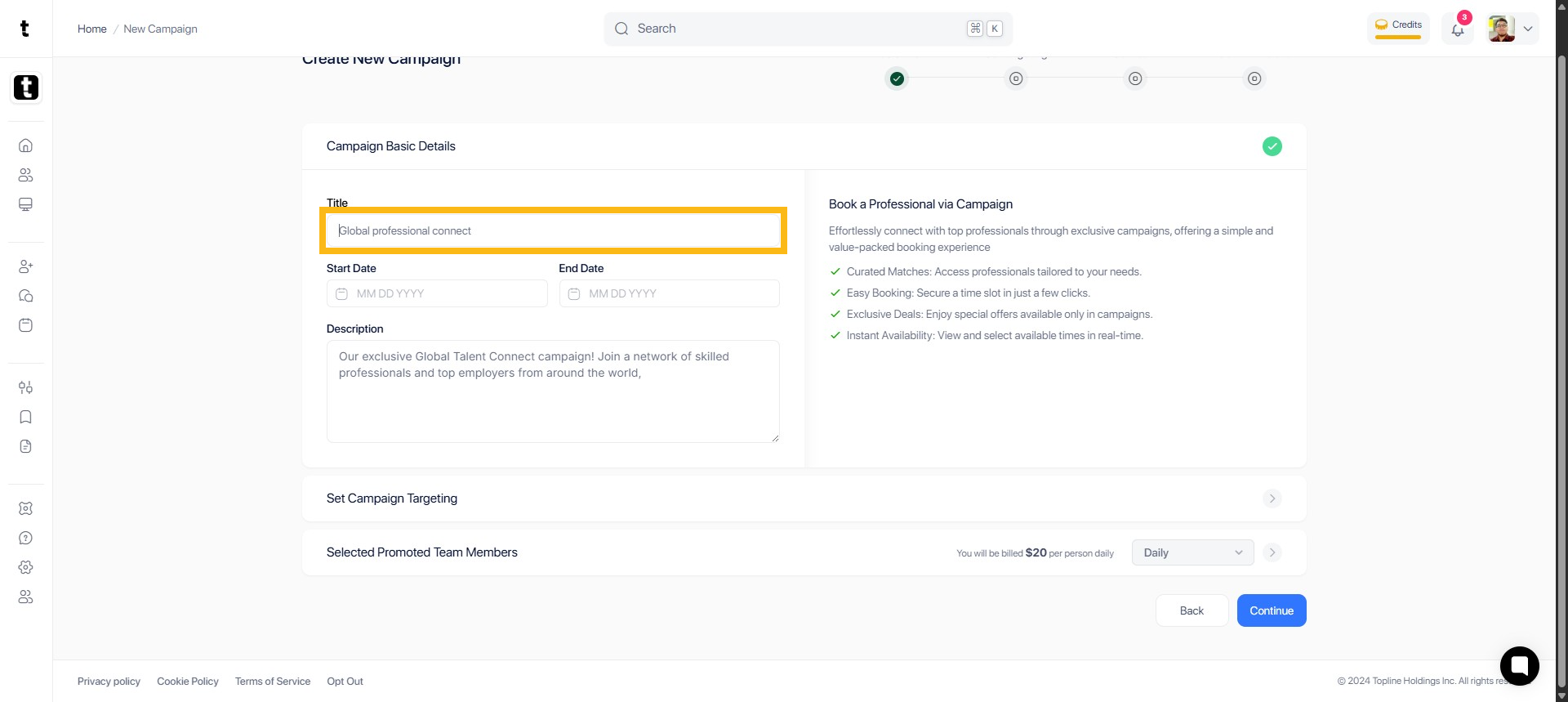1568x702 pixels.
Task: Click the Back button
Action: (1192, 610)
